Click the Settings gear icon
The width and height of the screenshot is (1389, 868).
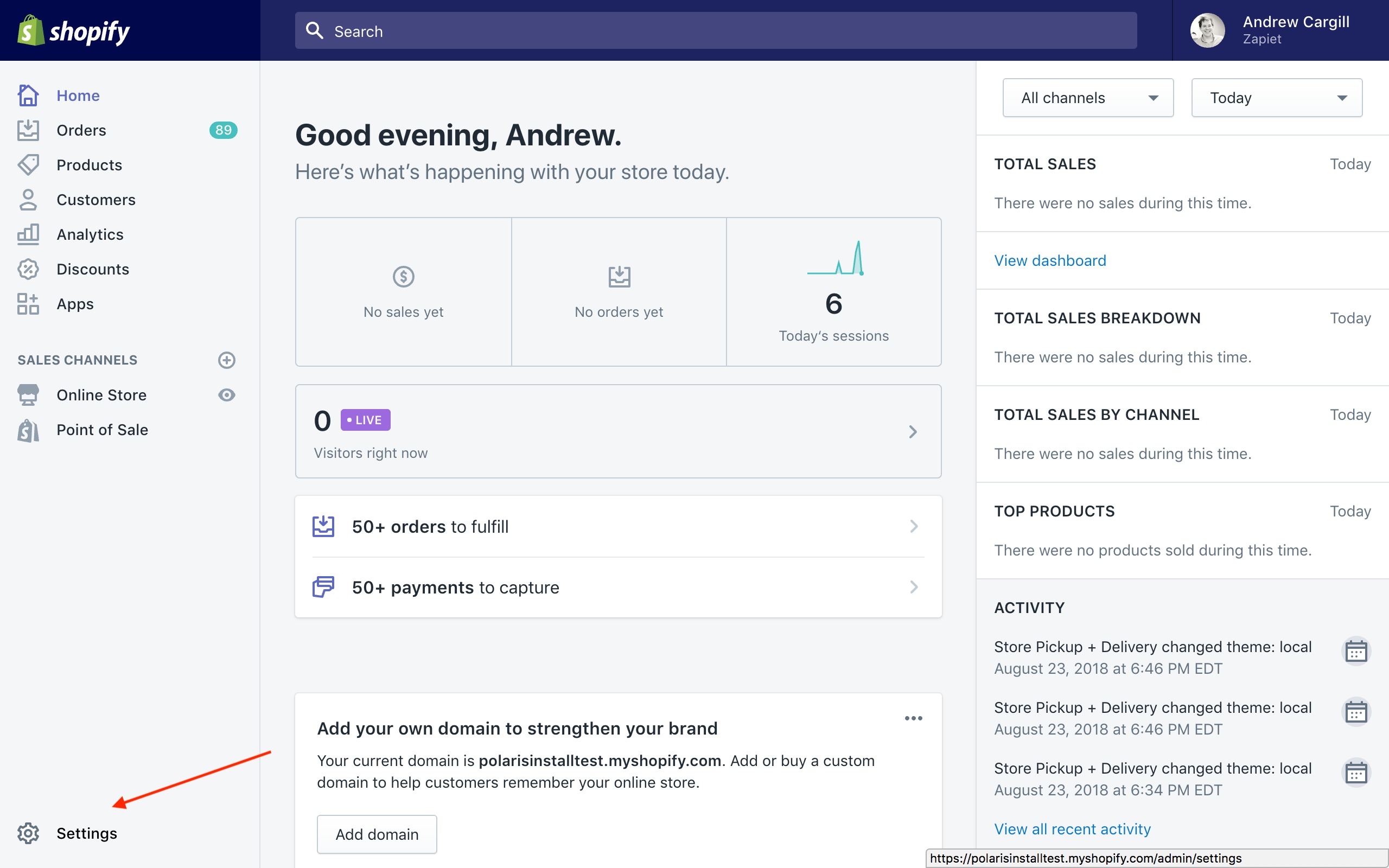click(x=28, y=833)
